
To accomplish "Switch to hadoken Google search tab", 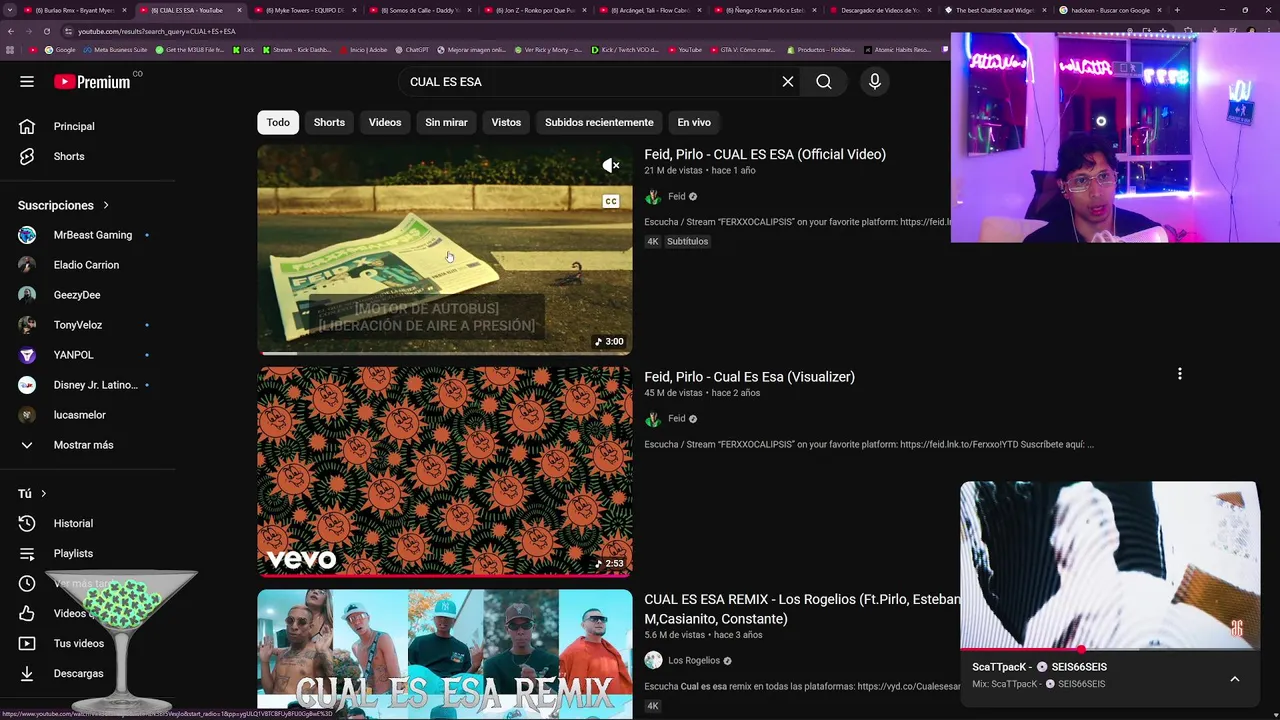I will click(x=1108, y=10).
